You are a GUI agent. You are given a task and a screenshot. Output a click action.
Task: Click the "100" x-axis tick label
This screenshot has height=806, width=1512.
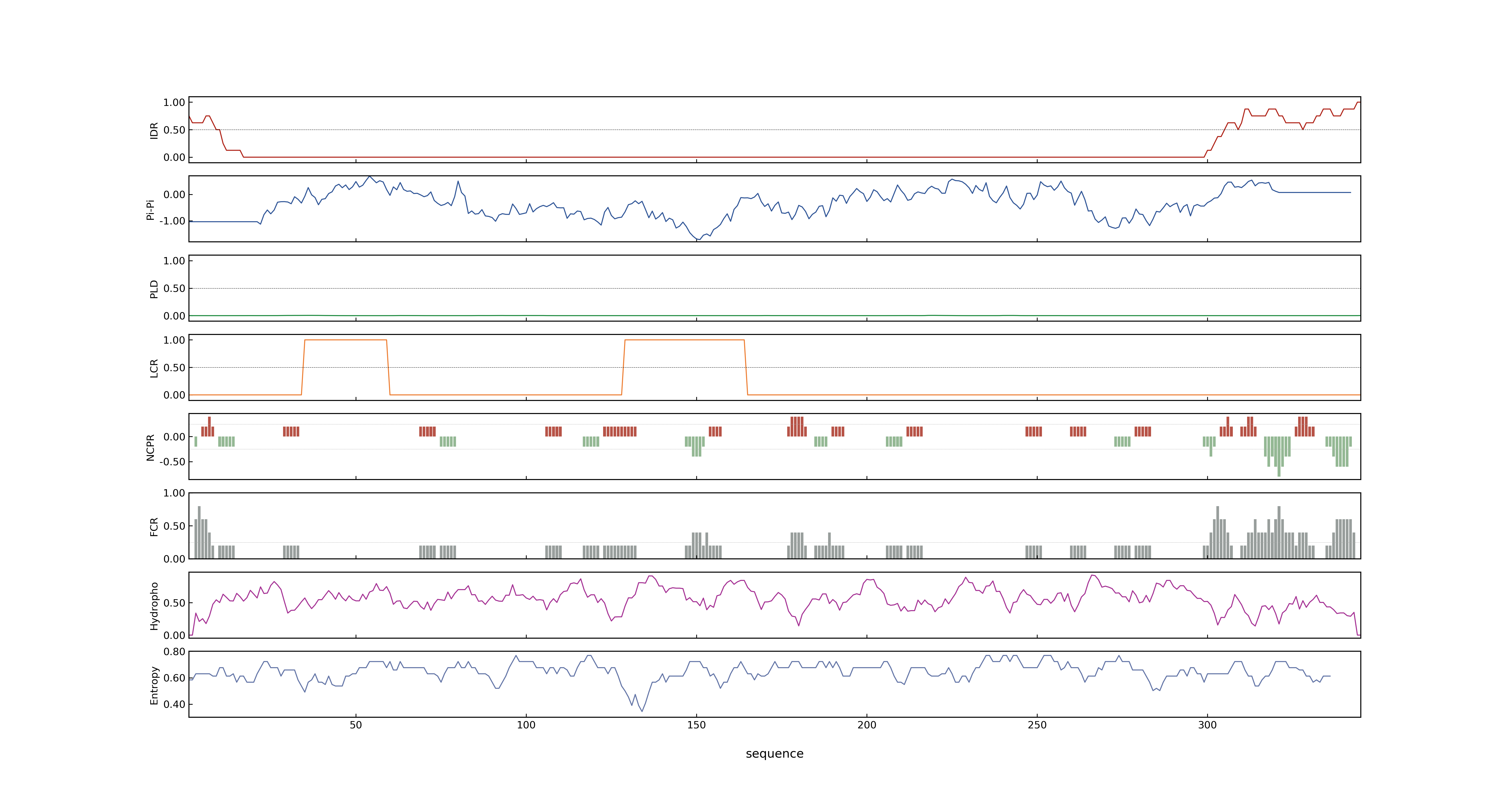(526, 725)
